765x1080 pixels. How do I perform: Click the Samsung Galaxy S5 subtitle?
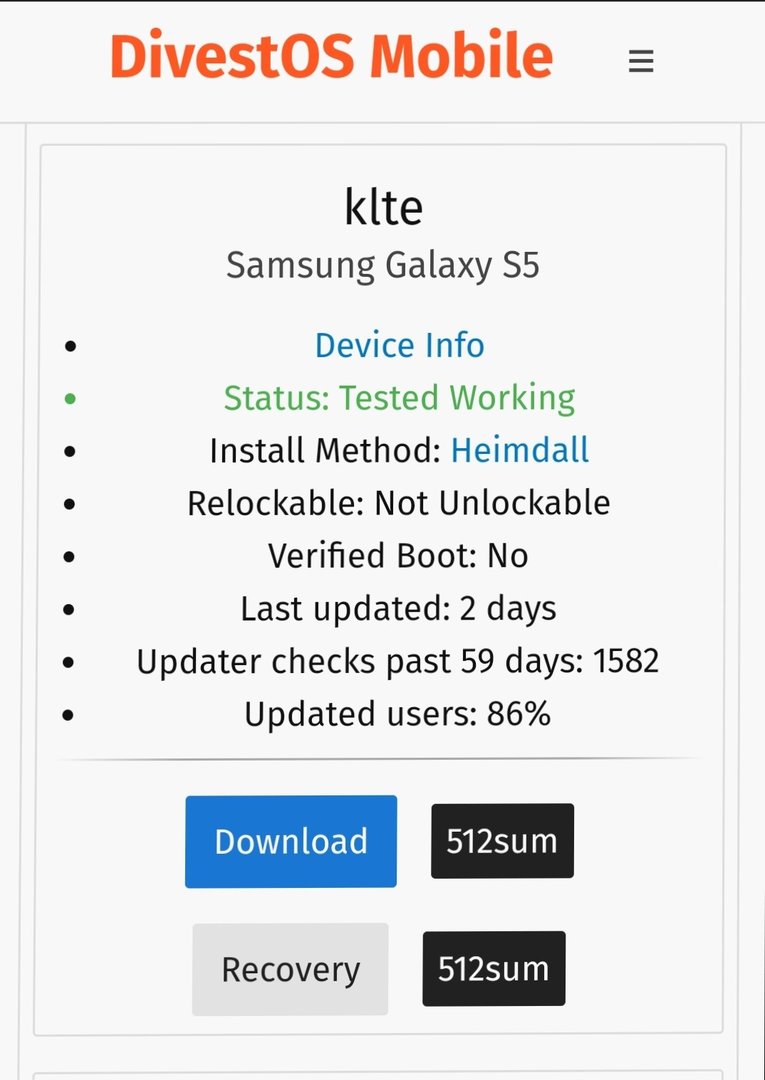pyautogui.click(x=383, y=266)
